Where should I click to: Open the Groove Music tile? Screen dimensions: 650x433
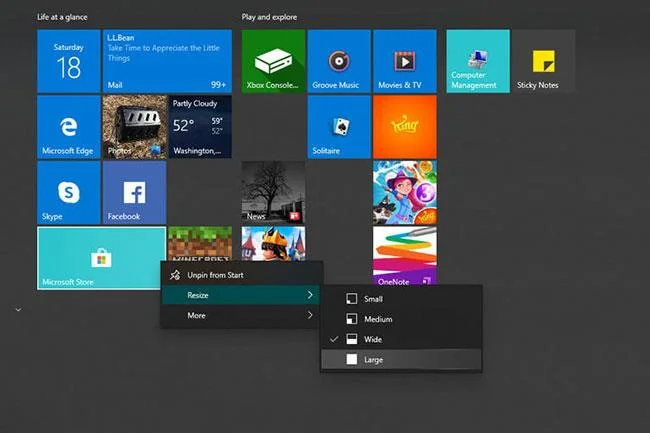tap(339, 61)
